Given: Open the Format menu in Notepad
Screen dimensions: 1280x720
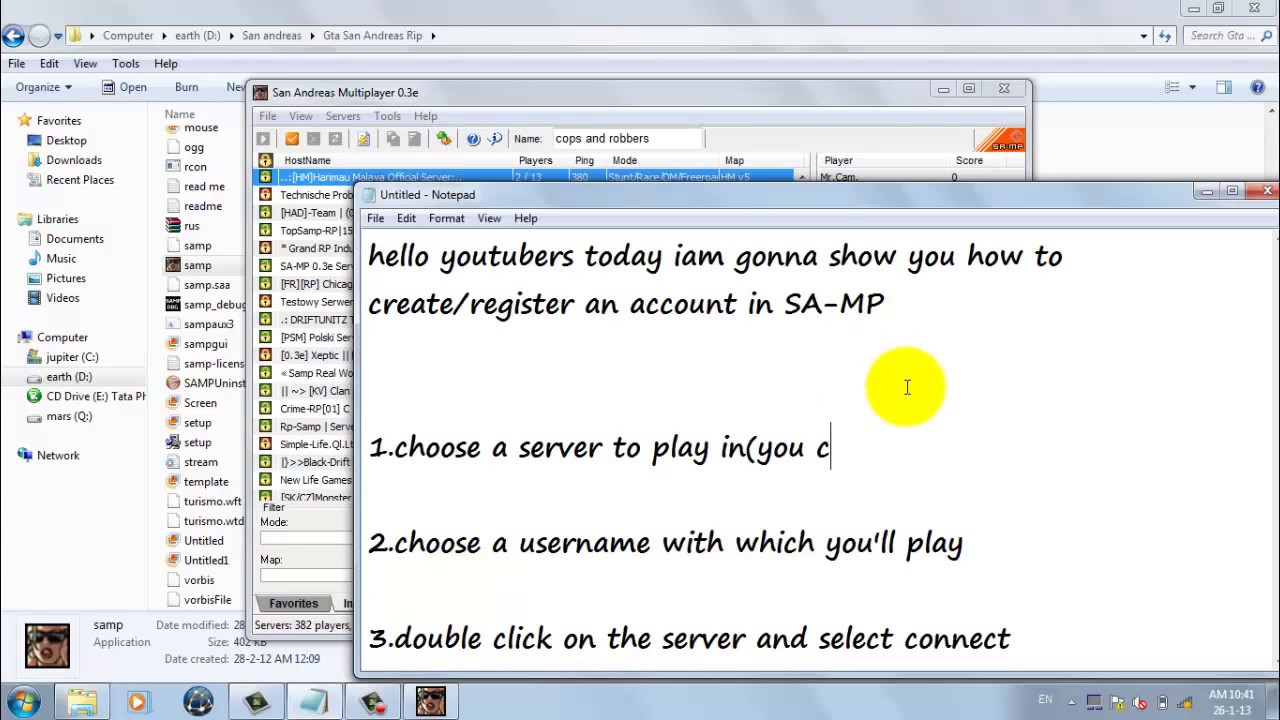Looking at the screenshot, I should pyautogui.click(x=446, y=218).
